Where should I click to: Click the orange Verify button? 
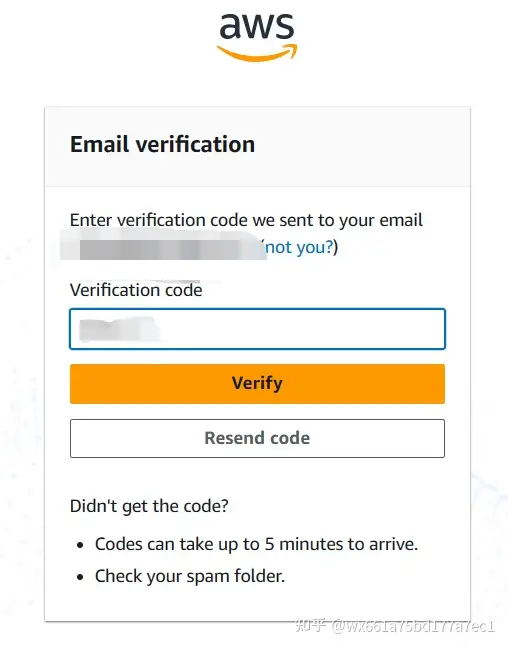(x=258, y=384)
